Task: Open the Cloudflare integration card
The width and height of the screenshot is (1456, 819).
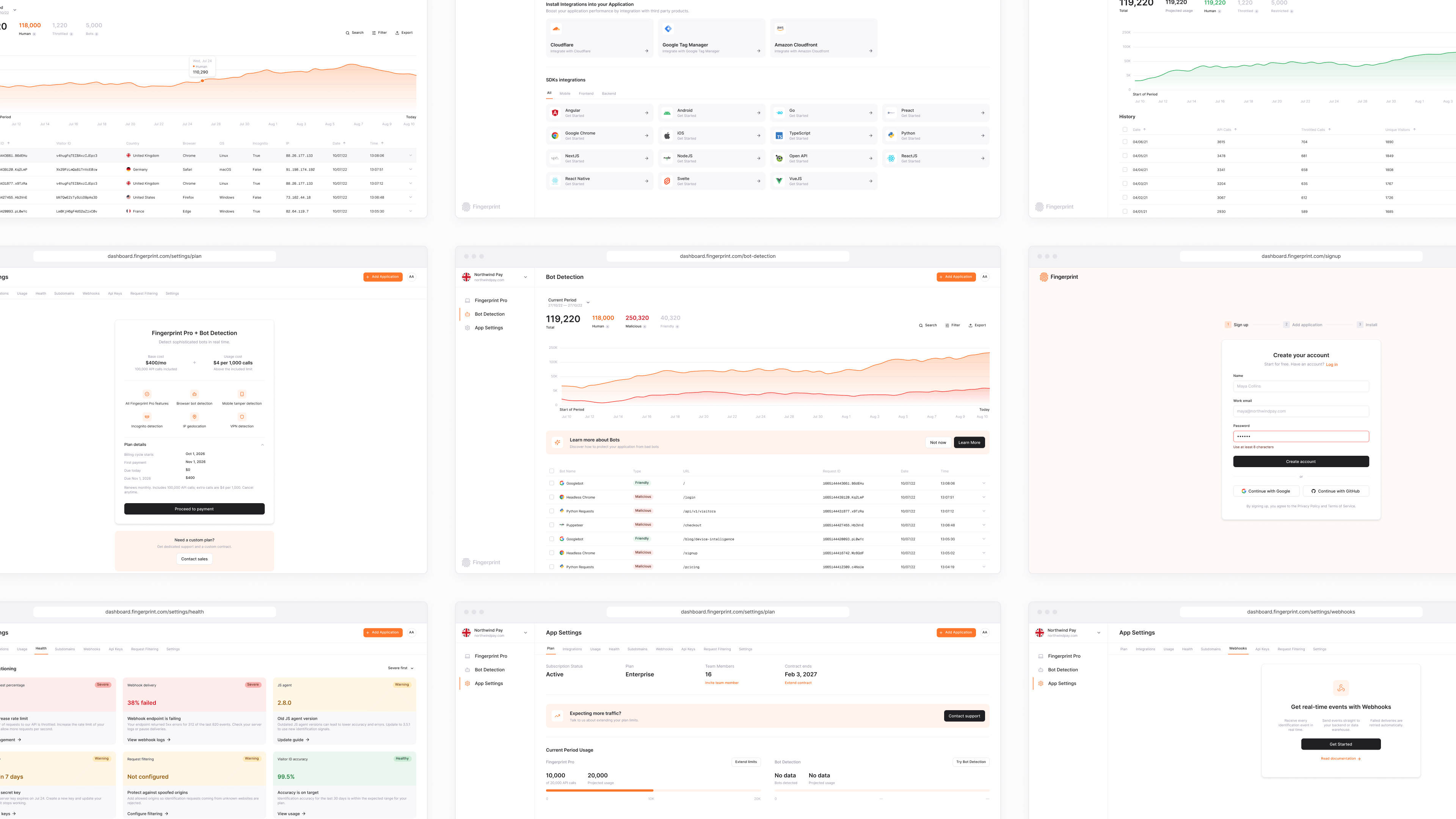Action: point(599,38)
